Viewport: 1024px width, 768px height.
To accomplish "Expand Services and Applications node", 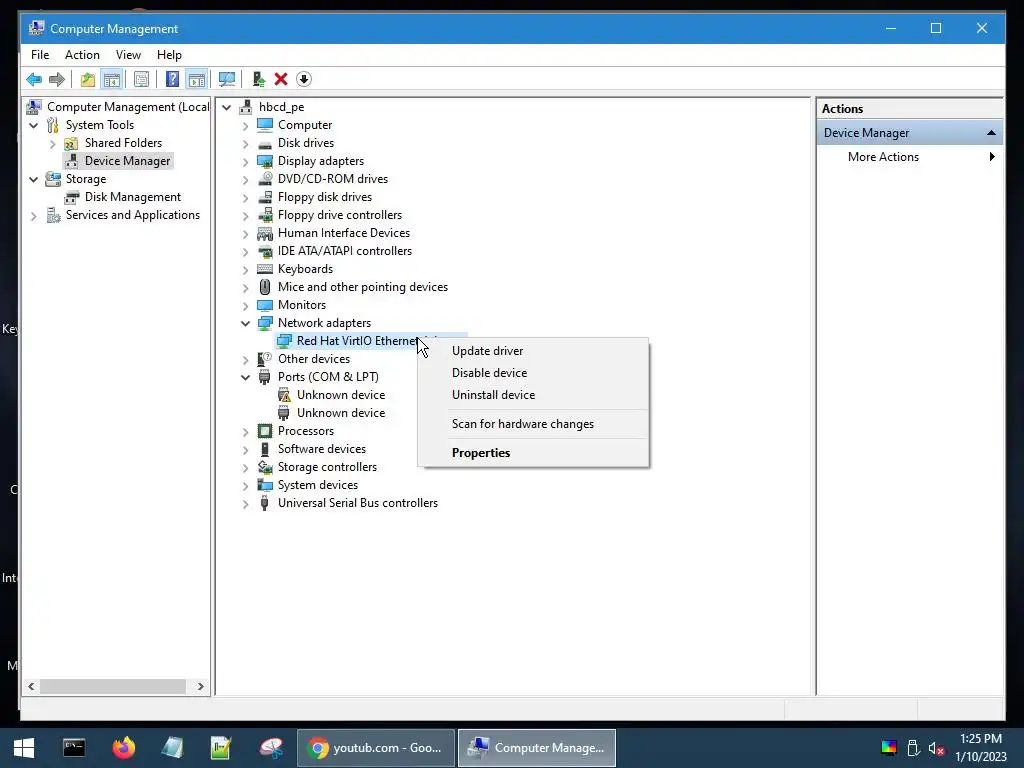I will tap(34, 216).
